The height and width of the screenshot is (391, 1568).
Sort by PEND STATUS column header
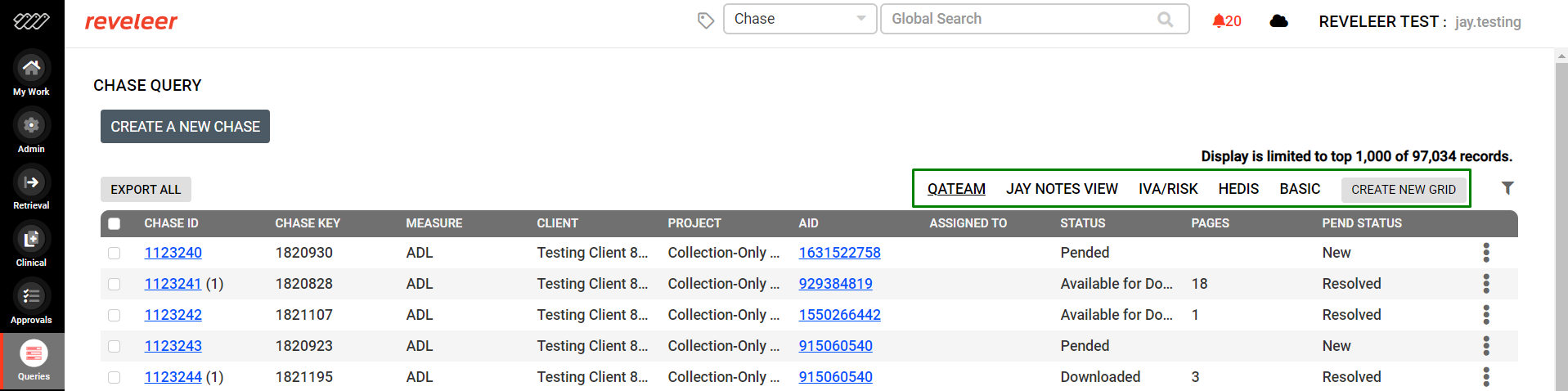click(1362, 223)
